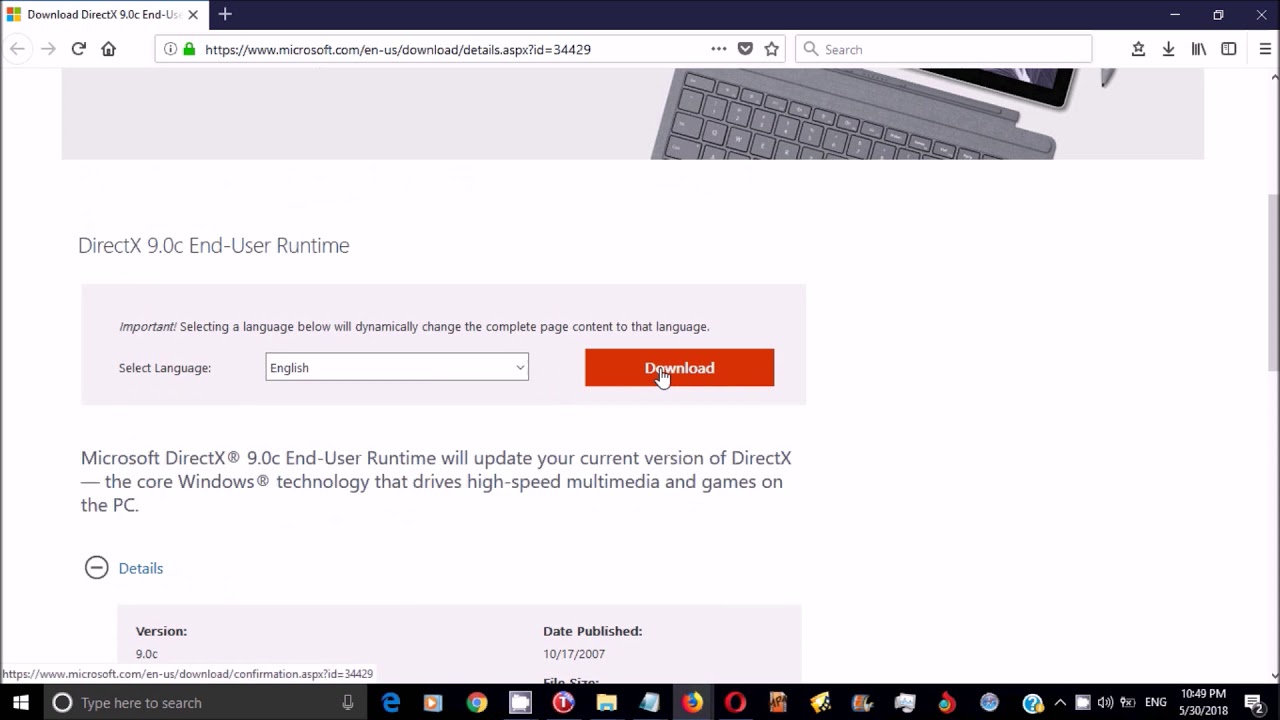Activate the taskbar microphone search

tap(347, 703)
